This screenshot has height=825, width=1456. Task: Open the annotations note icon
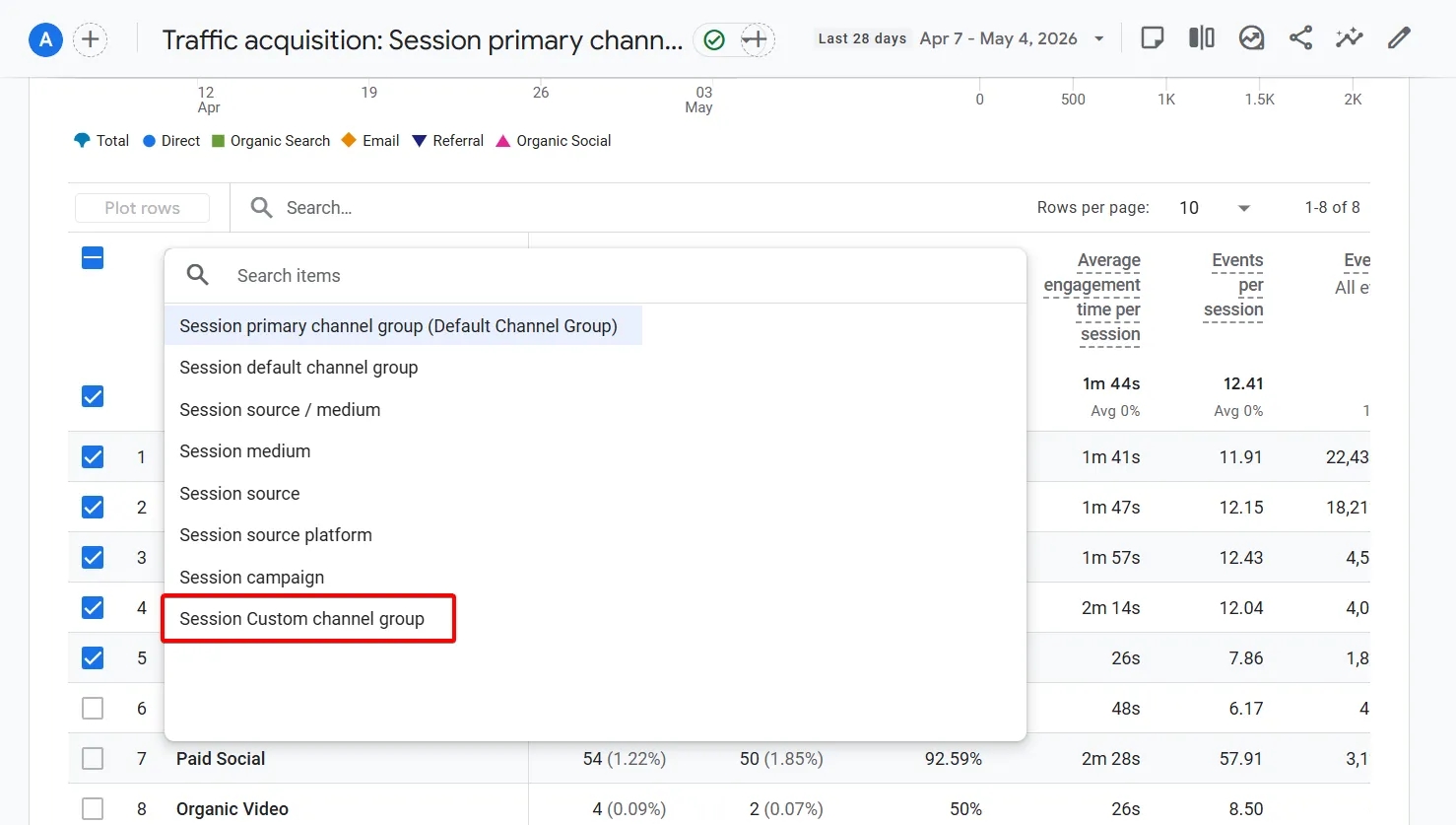[x=1152, y=38]
